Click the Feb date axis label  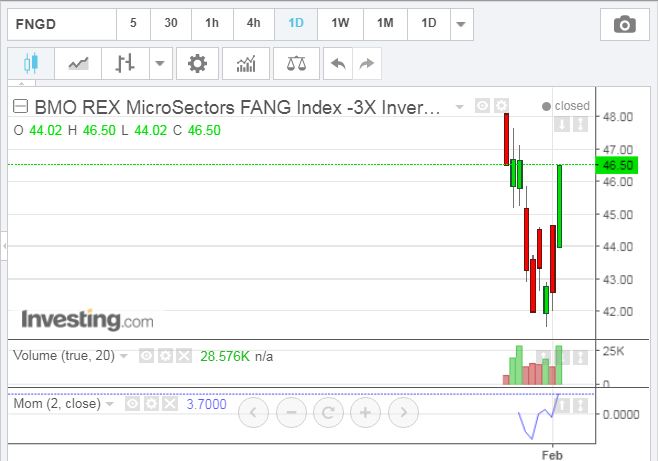552,455
